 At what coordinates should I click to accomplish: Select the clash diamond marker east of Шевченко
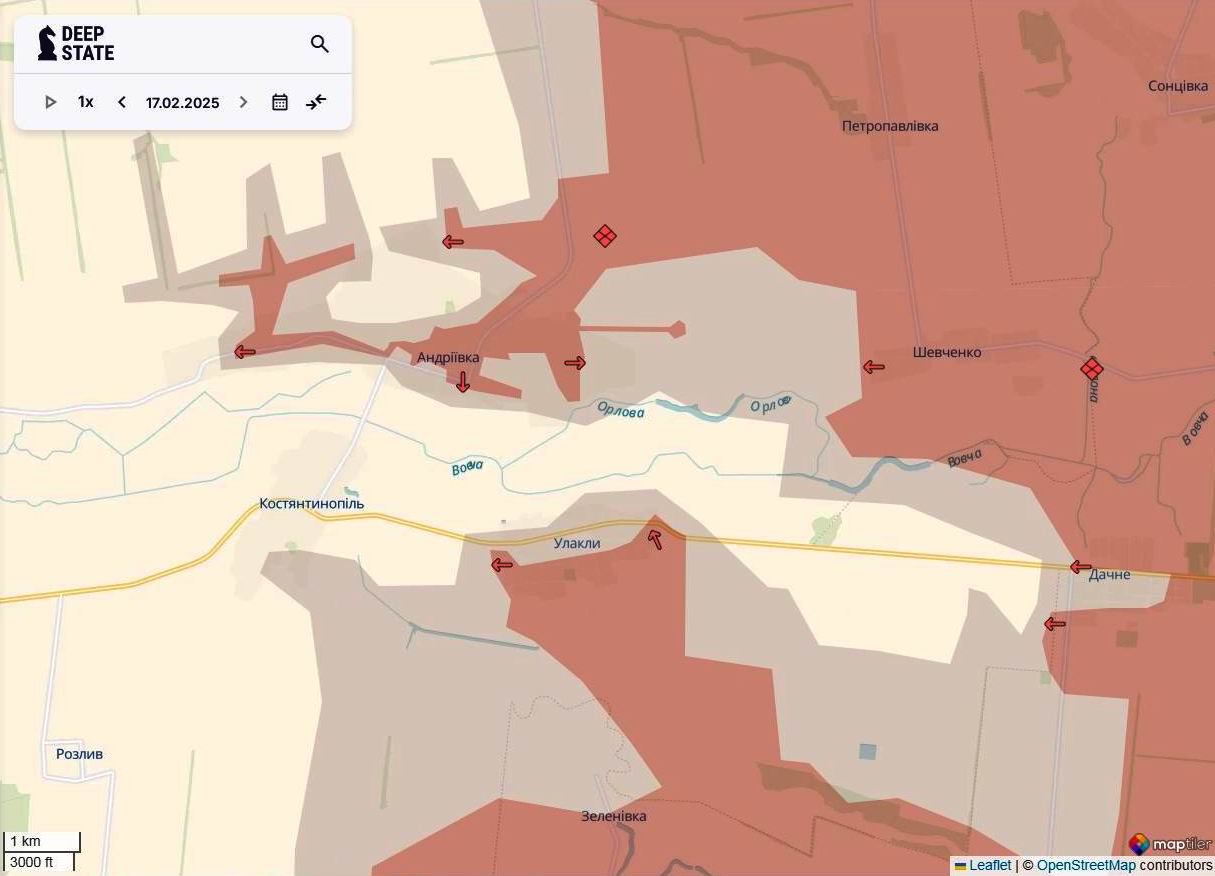point(1091,369)
